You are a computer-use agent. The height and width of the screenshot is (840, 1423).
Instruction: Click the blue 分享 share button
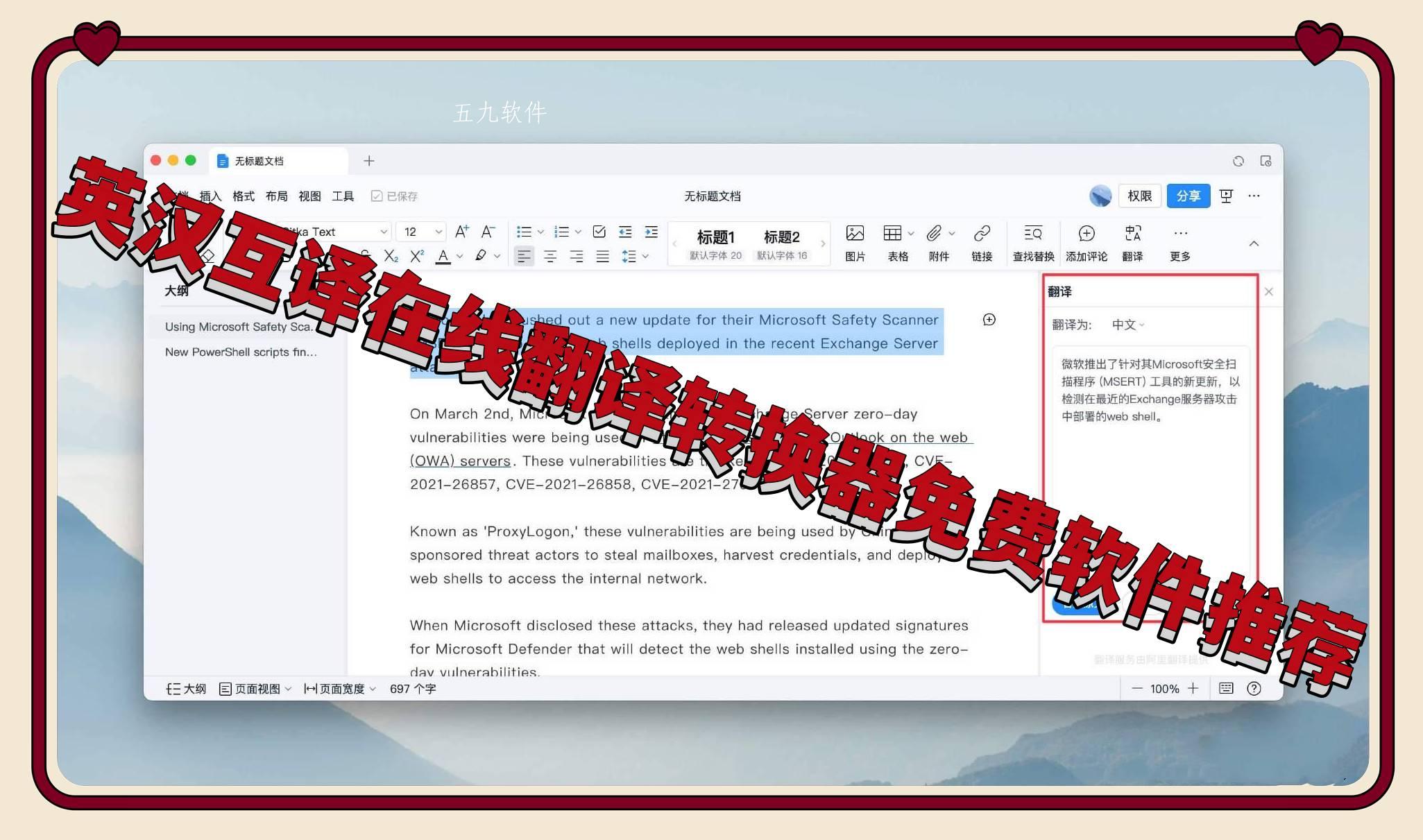1188,196
